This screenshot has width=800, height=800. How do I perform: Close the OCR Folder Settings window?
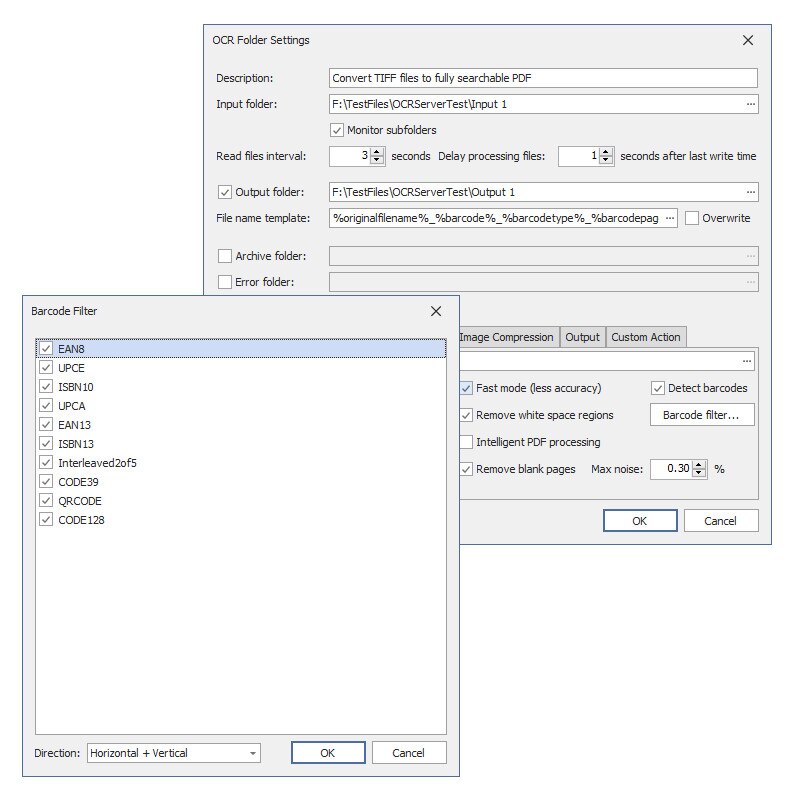pos(748,40)
